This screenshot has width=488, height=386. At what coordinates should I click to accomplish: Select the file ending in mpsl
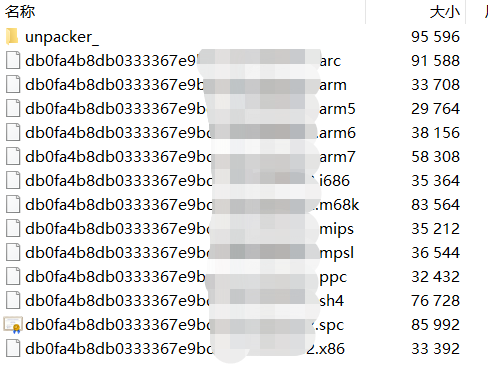[189, 253]
